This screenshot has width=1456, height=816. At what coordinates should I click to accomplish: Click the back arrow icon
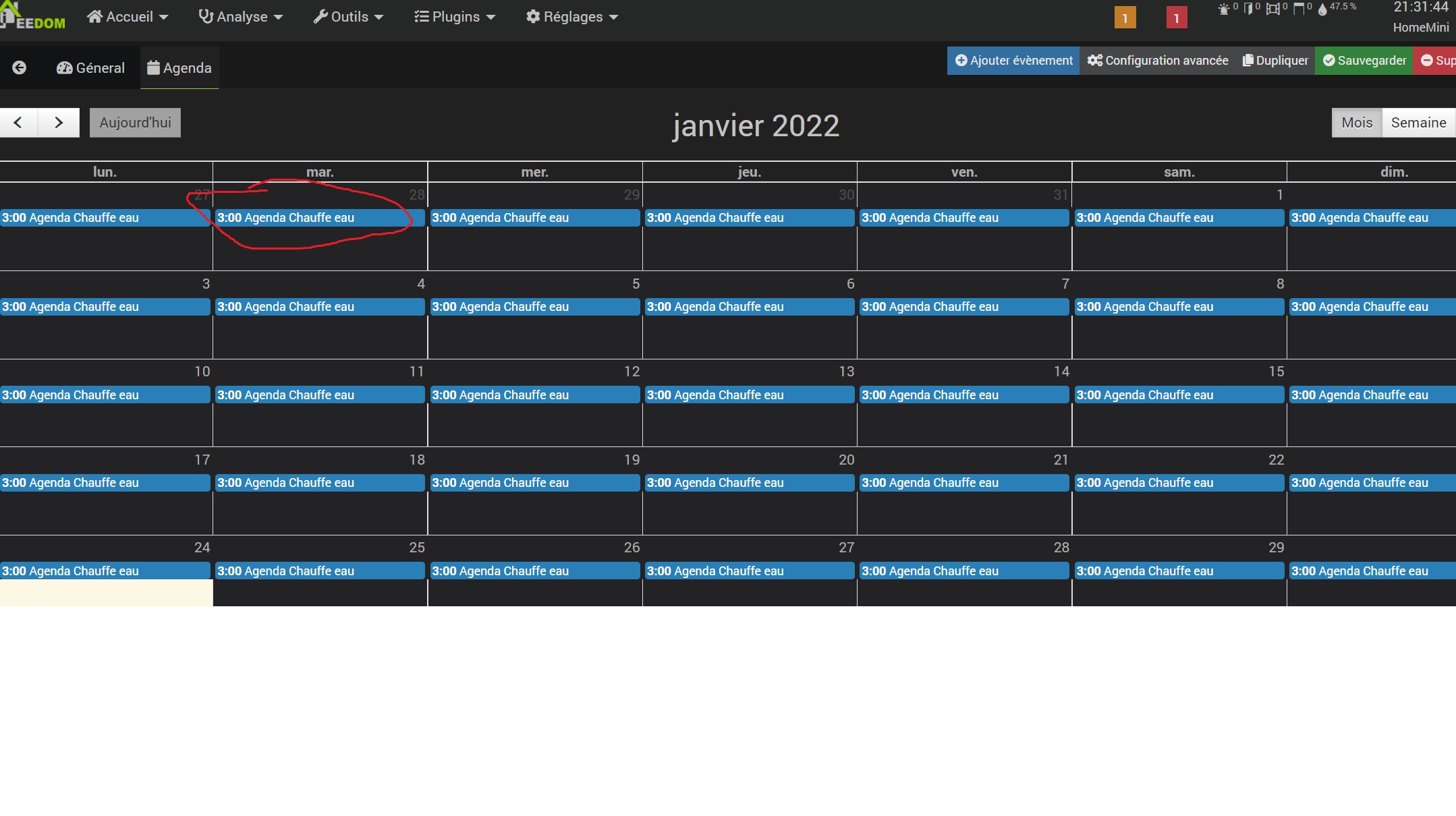20,67
